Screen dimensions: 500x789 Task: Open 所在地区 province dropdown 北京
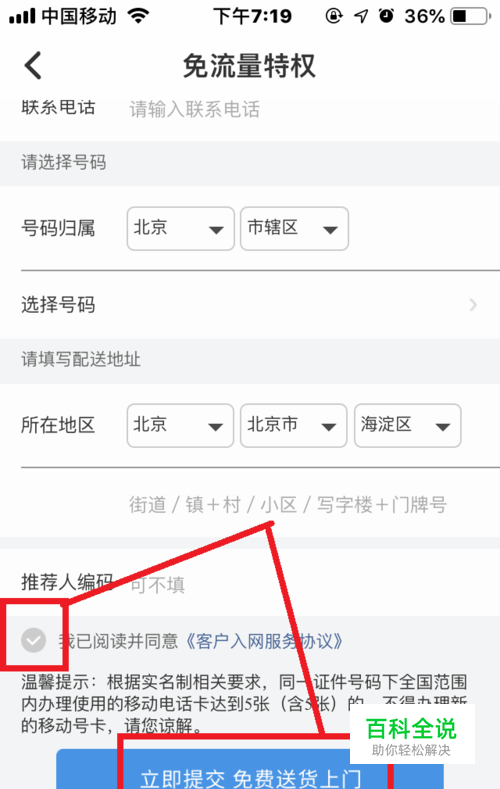180,425
